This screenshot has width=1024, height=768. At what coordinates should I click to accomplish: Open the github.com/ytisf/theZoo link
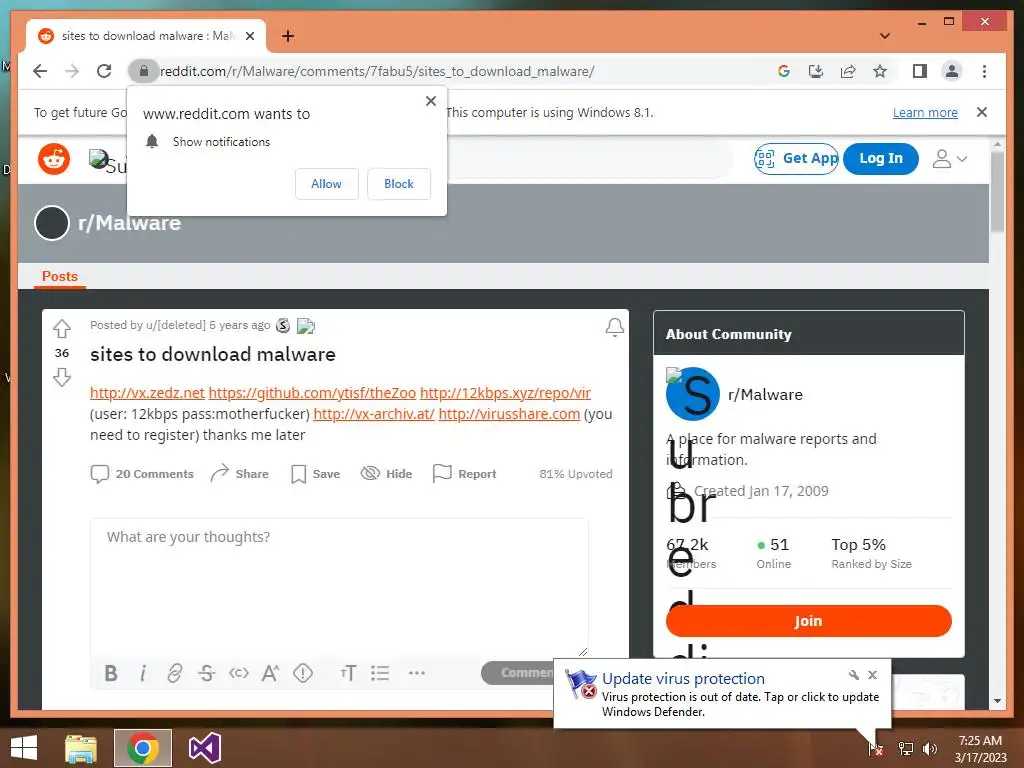[x=312, y=393]
